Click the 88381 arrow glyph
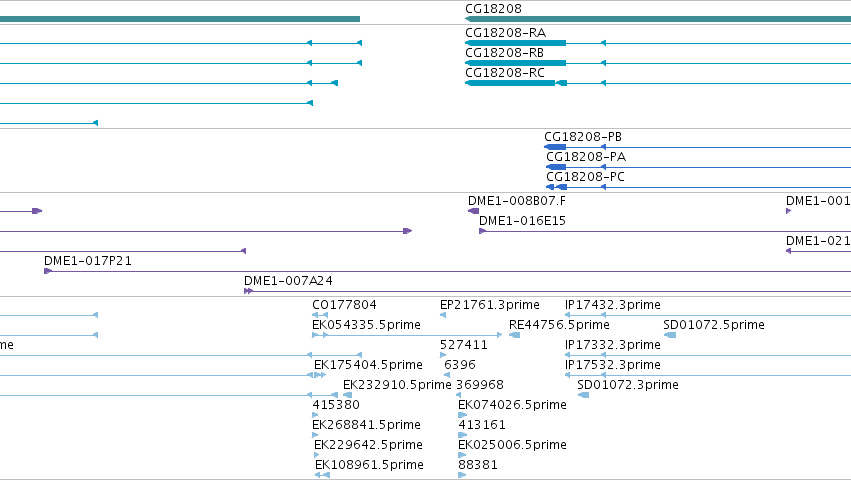The image size is (851, 480). pos(462,475)
